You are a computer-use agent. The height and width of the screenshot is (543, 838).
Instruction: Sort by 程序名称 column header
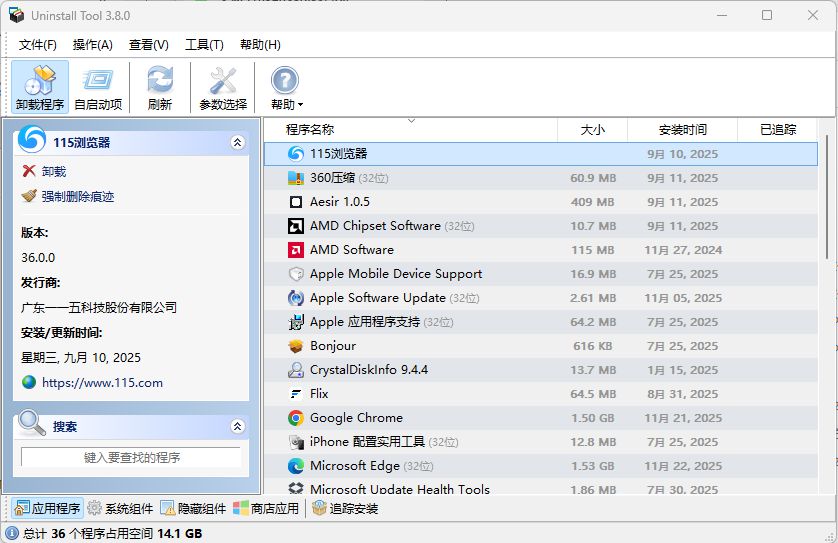(x=410, y=130)
